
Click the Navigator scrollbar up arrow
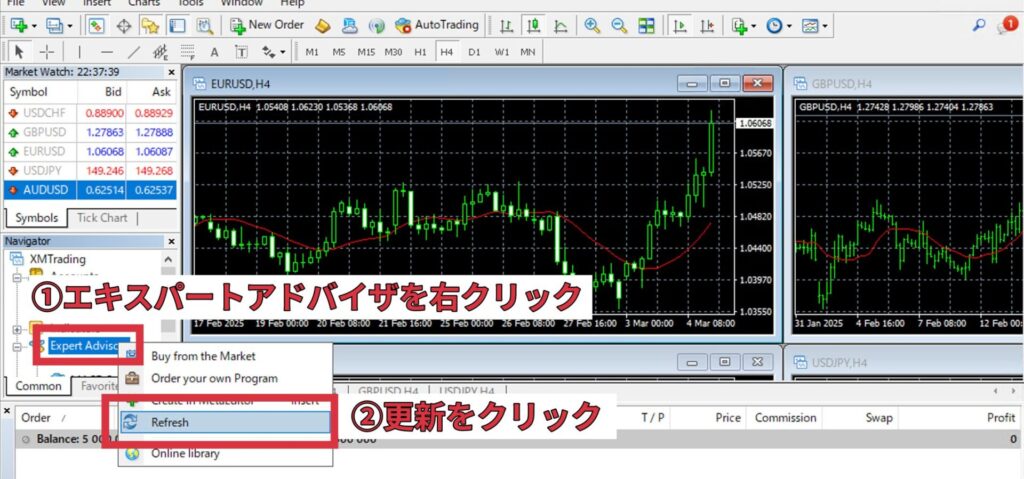[x=168, y=259]
